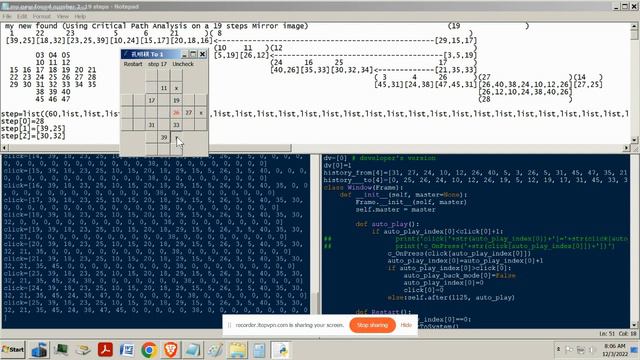Image resolution: width=640 pixels, height=360 pixels.
Task: Click 'class Window(Frame):' in code editor
Action: click(x=363, y=187)
